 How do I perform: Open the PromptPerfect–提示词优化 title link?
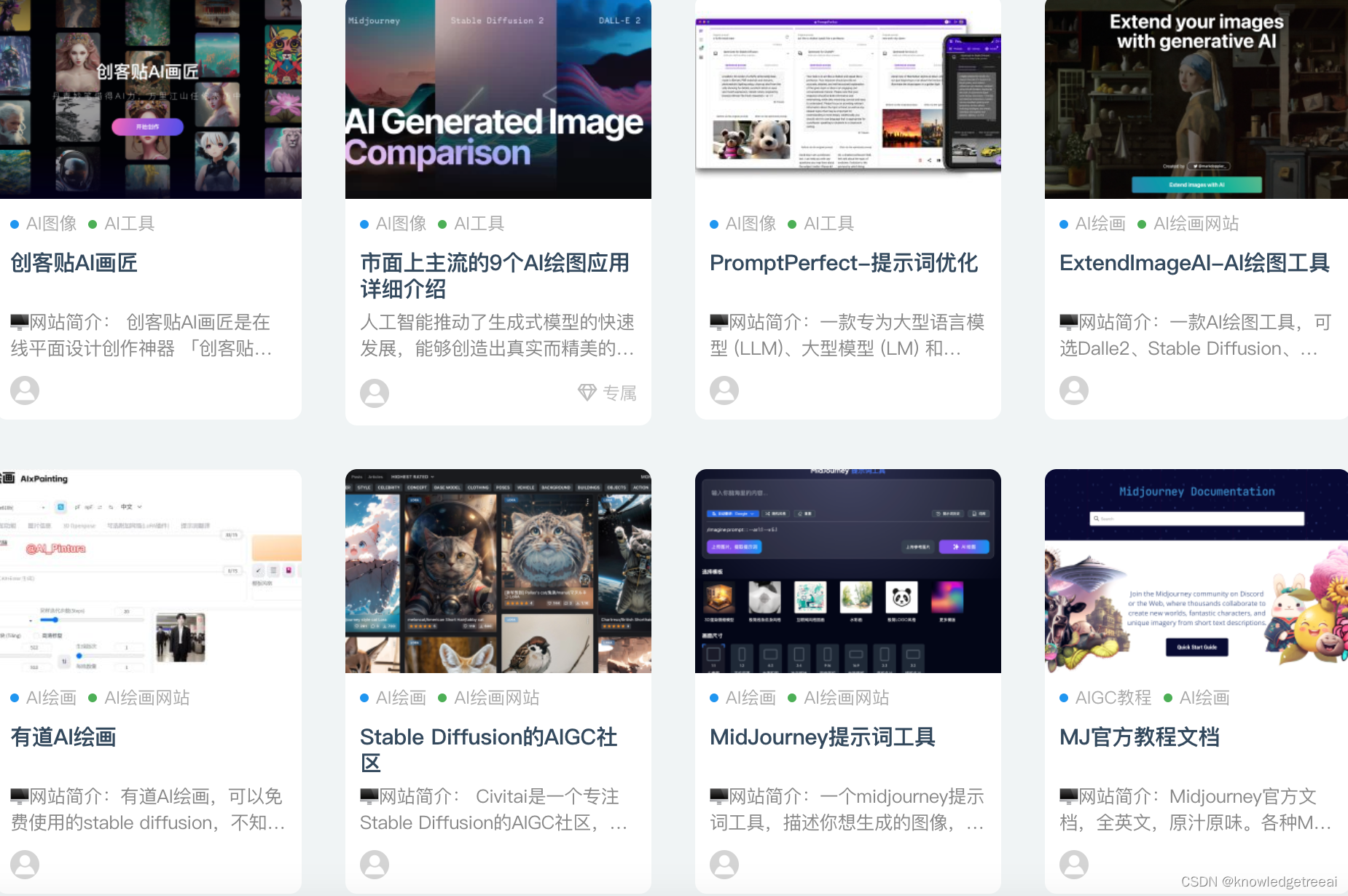pos(844,263)
